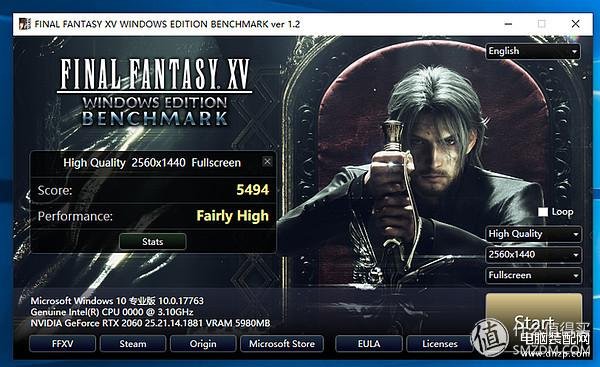
Task: Open the High Quality preset dropdown
Action: 533,234
